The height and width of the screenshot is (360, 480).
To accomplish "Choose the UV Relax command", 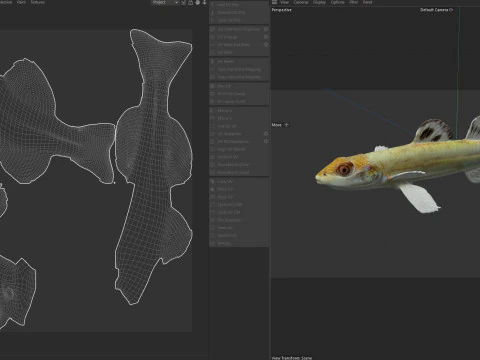I will (239, 62).
